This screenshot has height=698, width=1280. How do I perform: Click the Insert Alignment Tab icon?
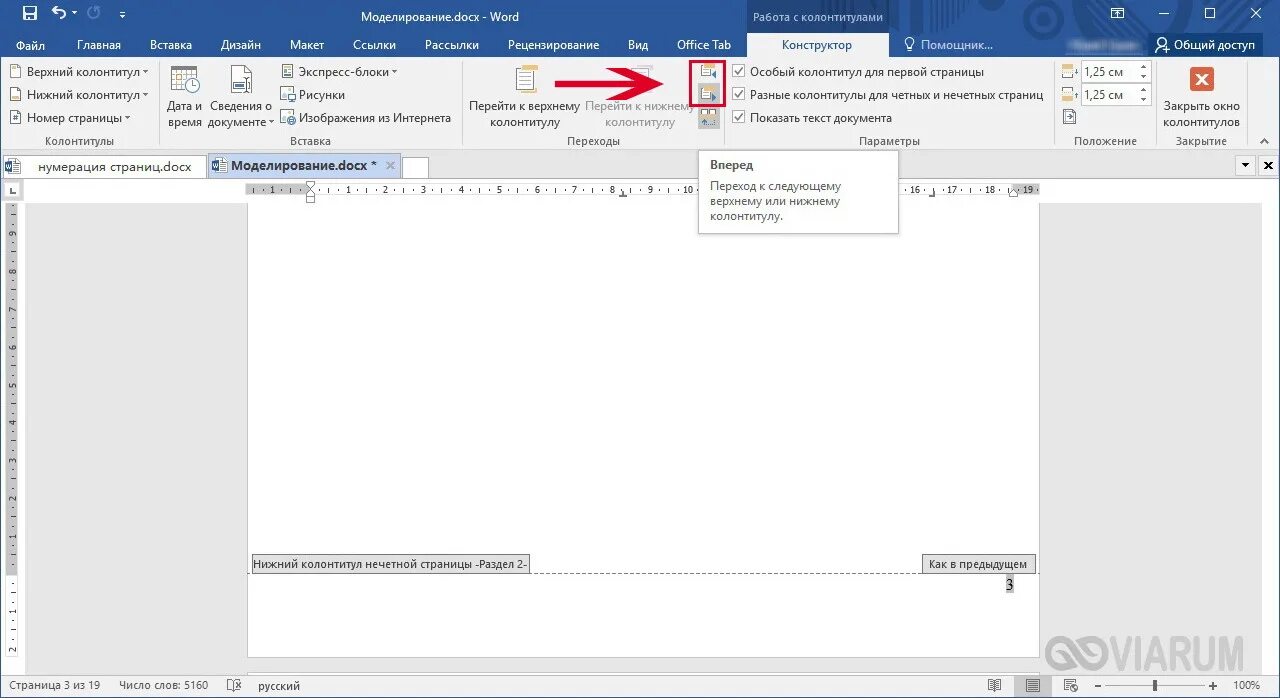click(x=1069, y=117)
